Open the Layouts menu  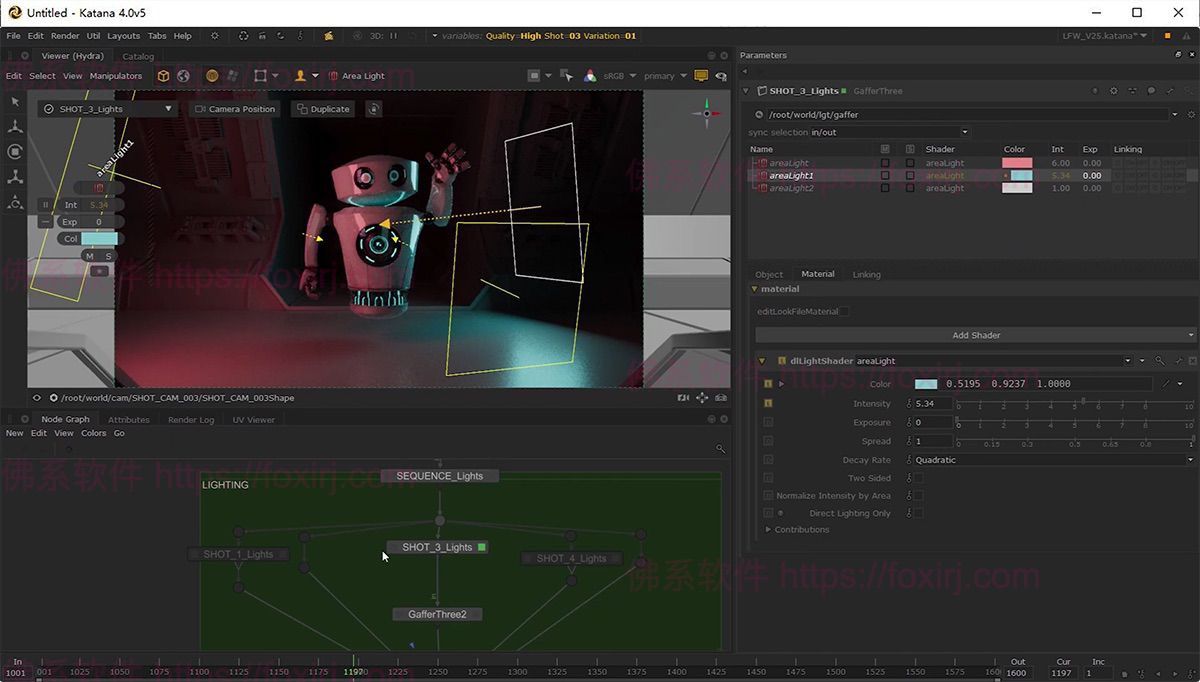click(x=123, y=36)
